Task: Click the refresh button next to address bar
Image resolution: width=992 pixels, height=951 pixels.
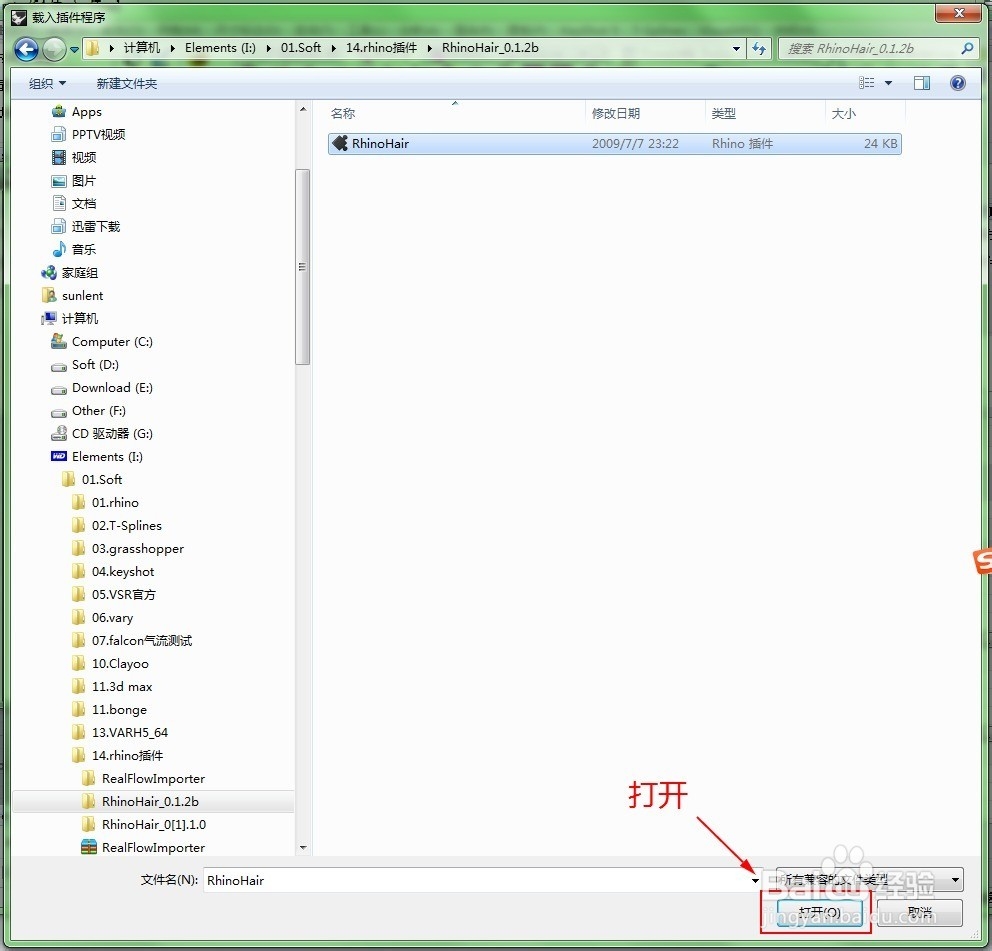Action: 759,48
